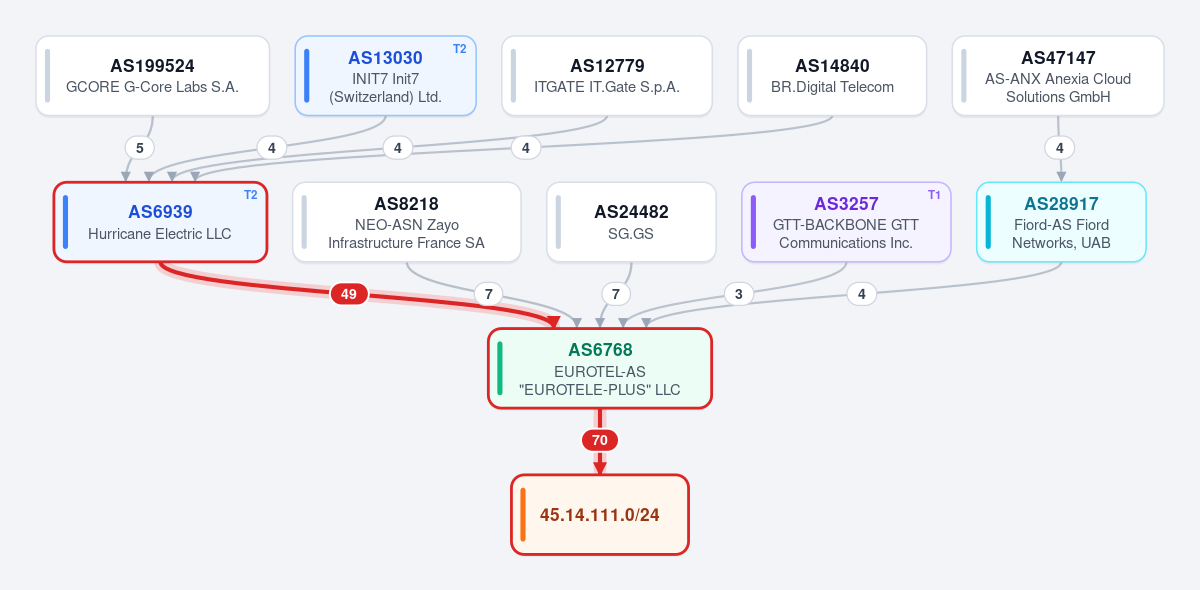1200x590 pixels.
Task: Click the 3 edge count badge
Action: (x=739, y=294)
